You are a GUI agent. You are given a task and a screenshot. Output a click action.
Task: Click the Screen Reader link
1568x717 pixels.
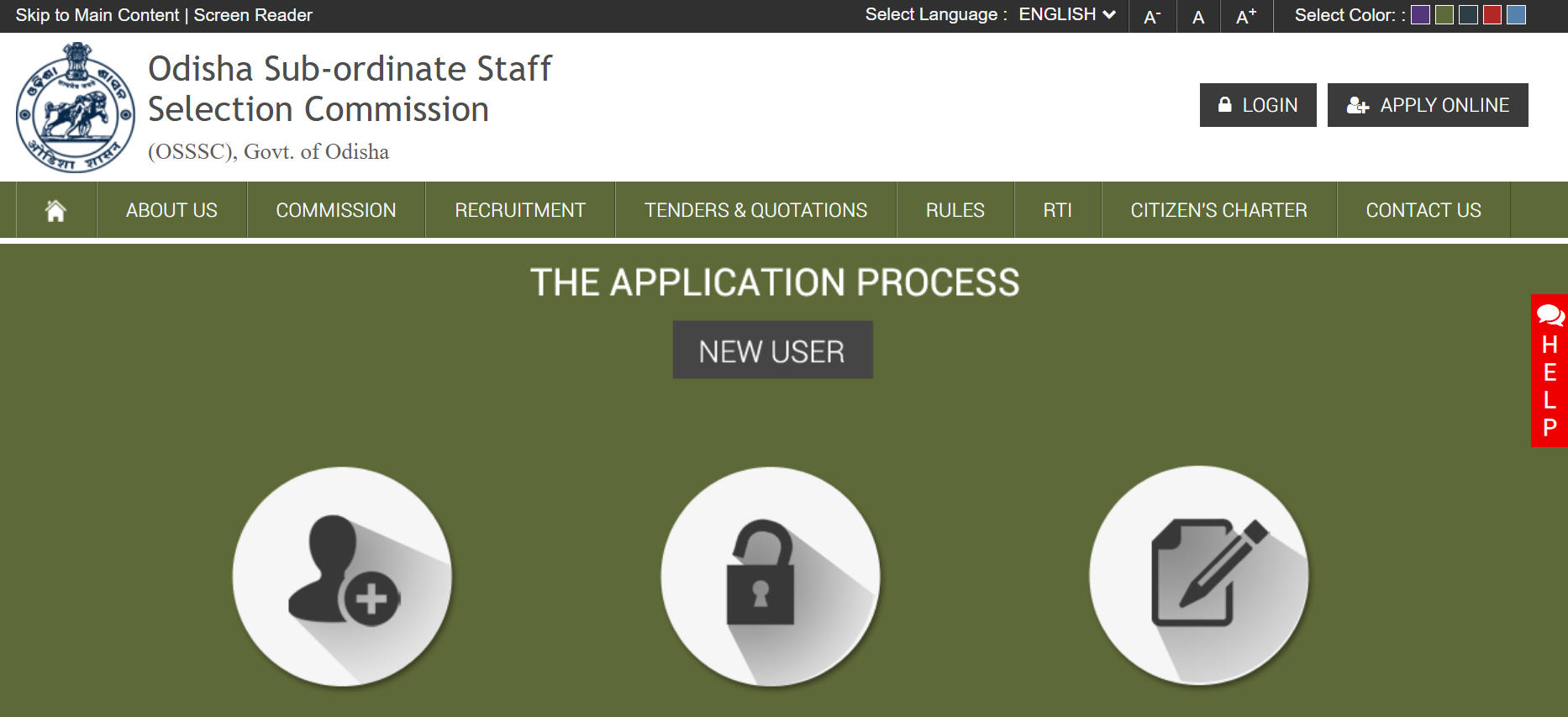253,15
